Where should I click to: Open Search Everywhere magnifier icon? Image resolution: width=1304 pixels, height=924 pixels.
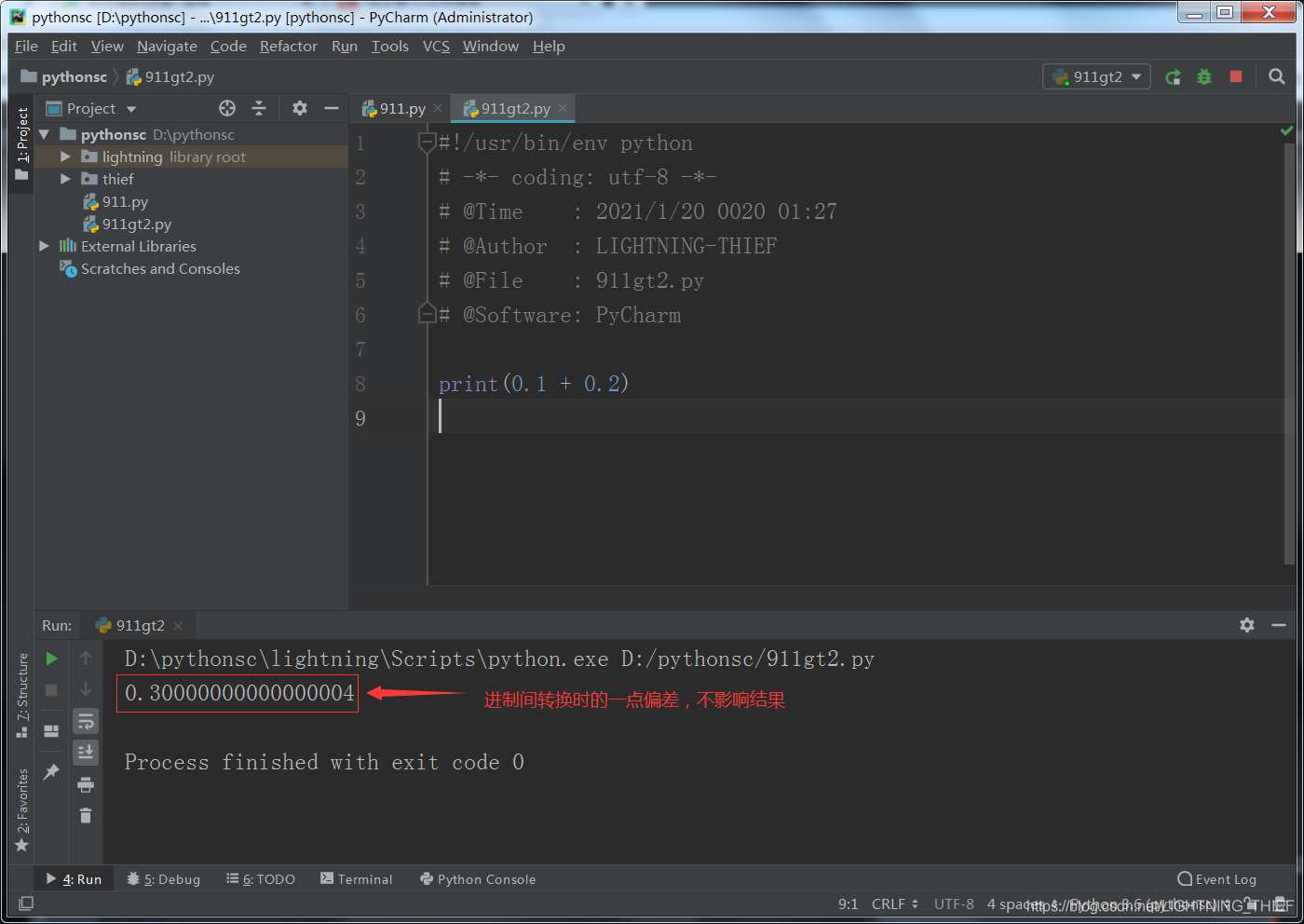pyautogui.click(x=1277, y=76)
